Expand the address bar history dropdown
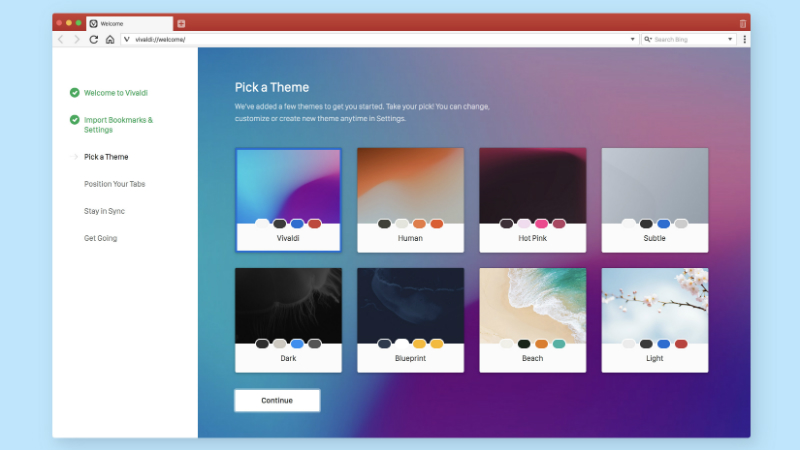Viewport: 800px width, 450px height. tap(632, 39)
